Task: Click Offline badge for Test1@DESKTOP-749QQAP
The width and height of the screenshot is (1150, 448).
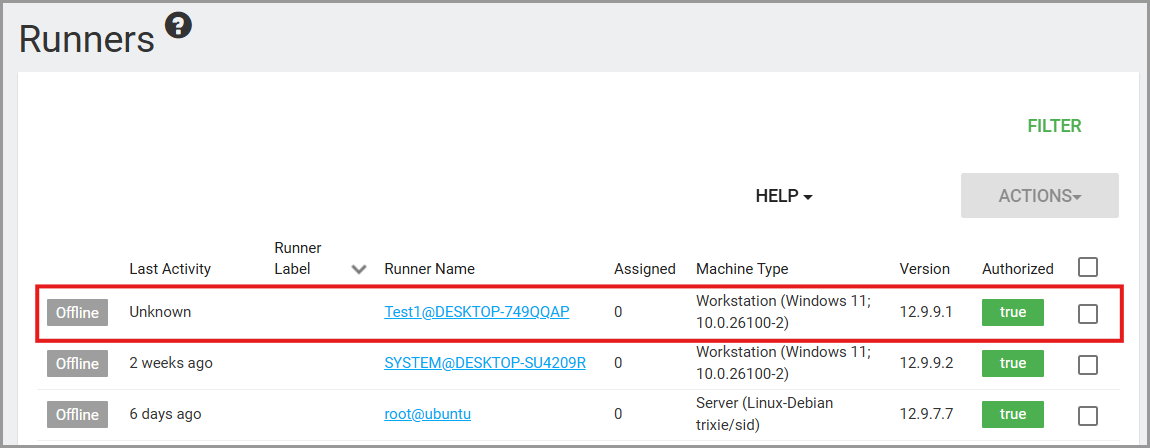Action: (x=78, y=312)
